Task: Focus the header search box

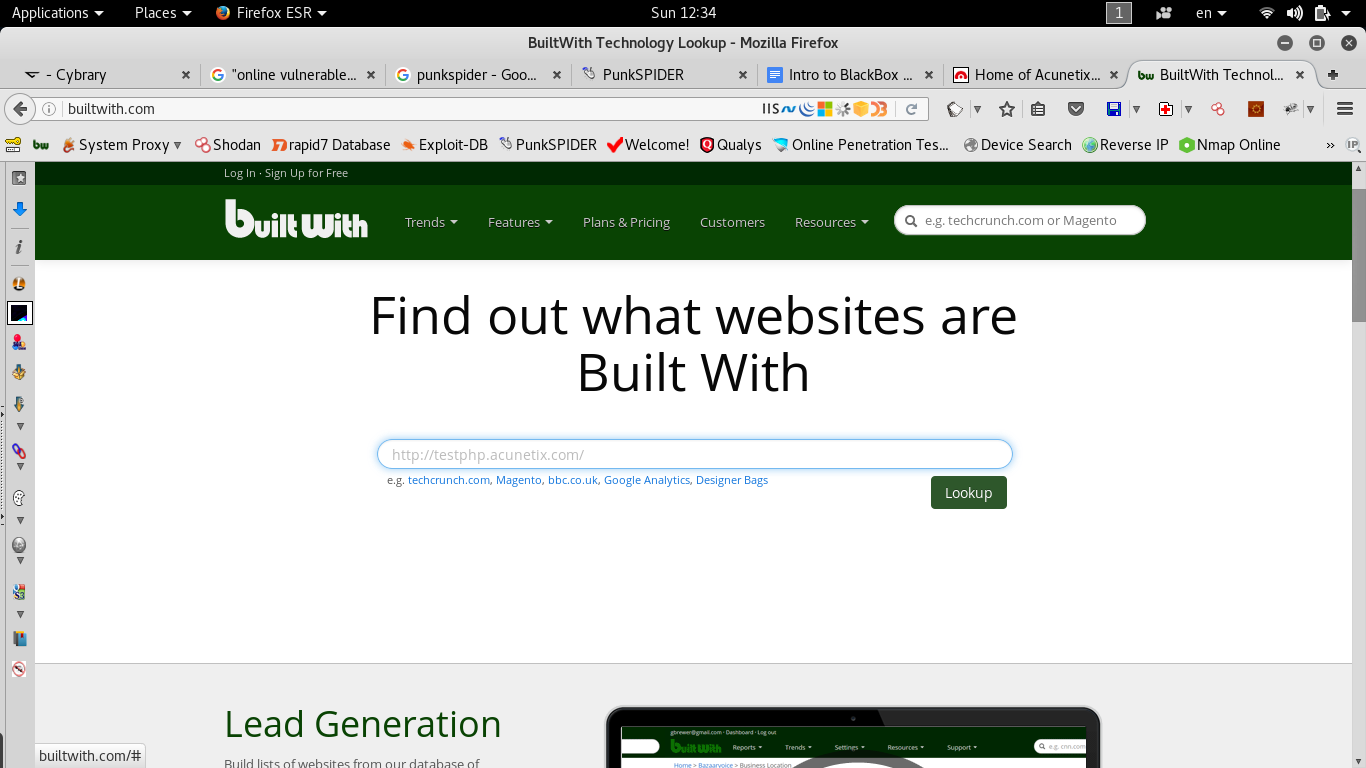Action: [1020, 220]
